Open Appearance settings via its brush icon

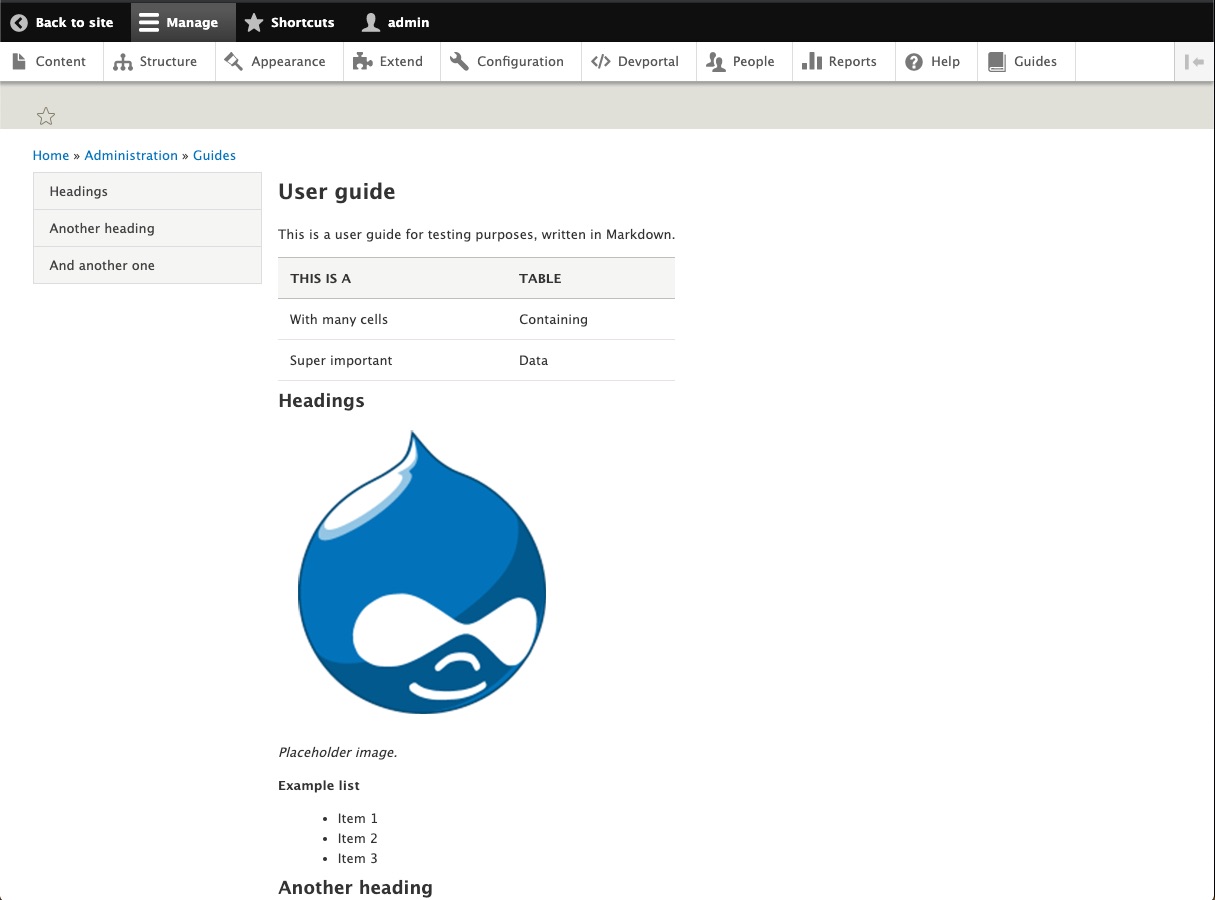pos(234,61)
